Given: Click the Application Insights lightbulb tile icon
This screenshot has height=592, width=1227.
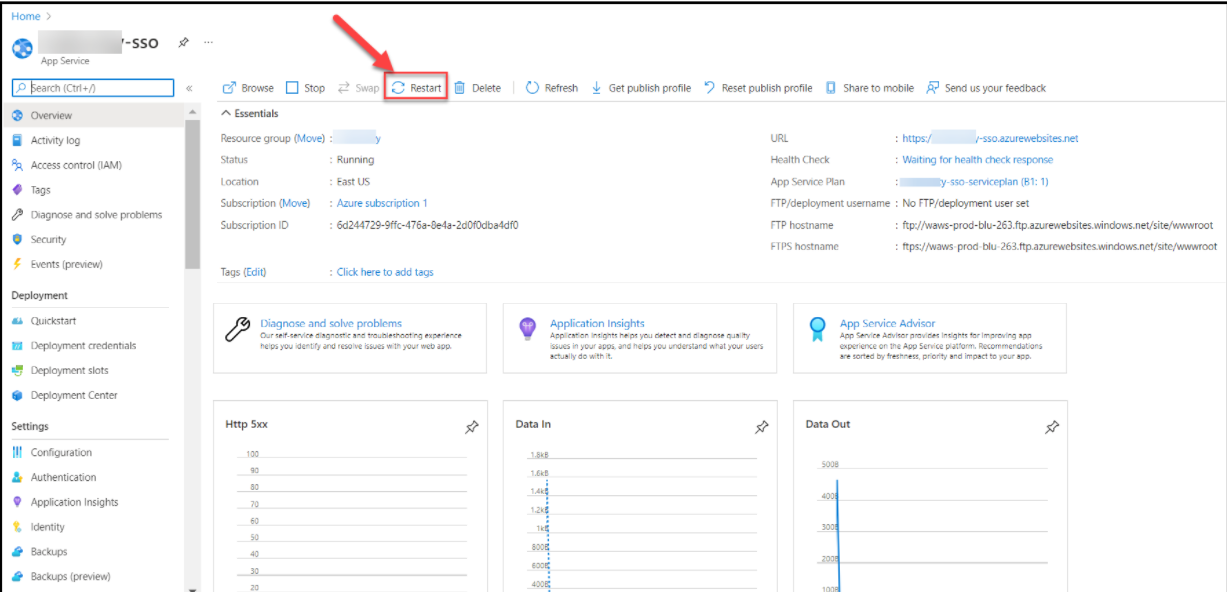Looking at the screenshot, I should [528, 329].
